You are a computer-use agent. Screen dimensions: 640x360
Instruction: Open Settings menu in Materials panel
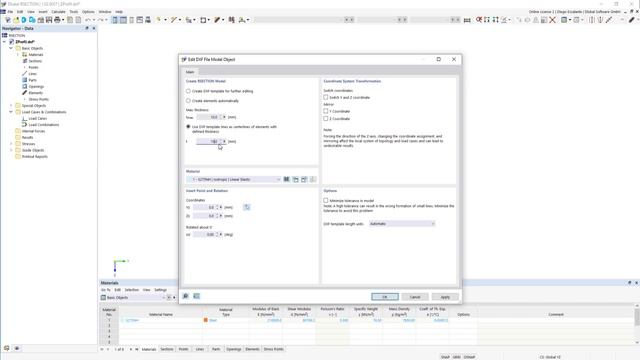(160, 290)
